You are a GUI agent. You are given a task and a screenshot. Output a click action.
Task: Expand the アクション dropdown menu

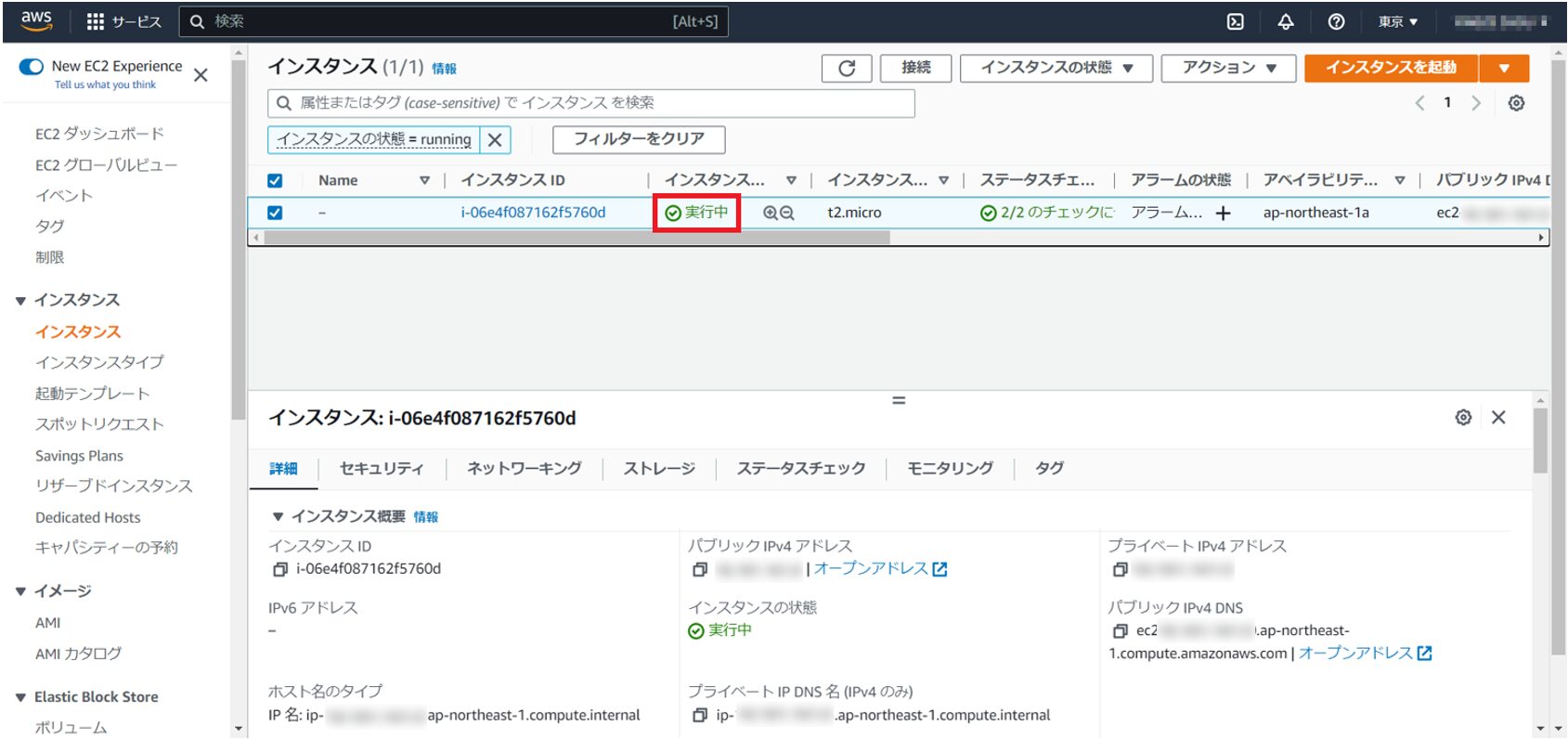point(1228,68)
